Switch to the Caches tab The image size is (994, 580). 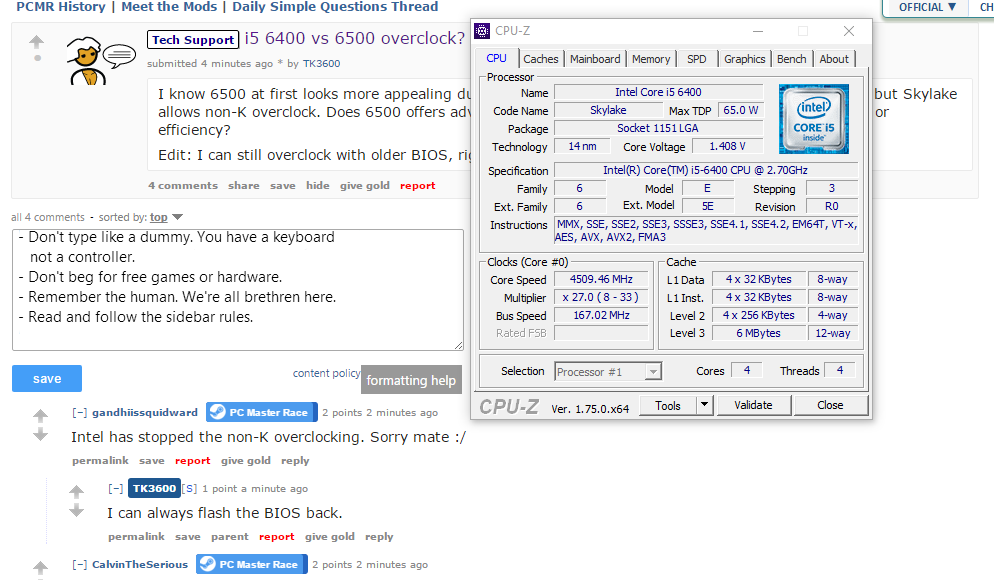pyautogui.click(x=541, y=59)
